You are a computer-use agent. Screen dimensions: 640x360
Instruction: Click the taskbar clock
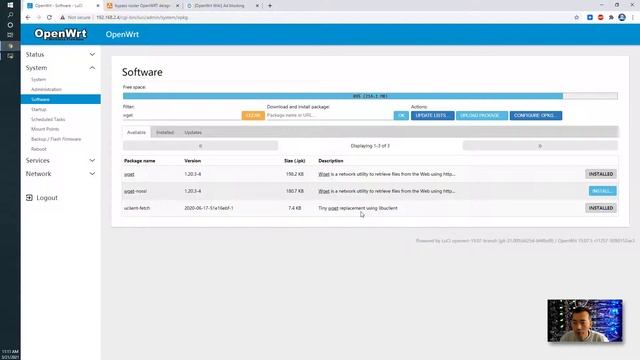[10, 354]
